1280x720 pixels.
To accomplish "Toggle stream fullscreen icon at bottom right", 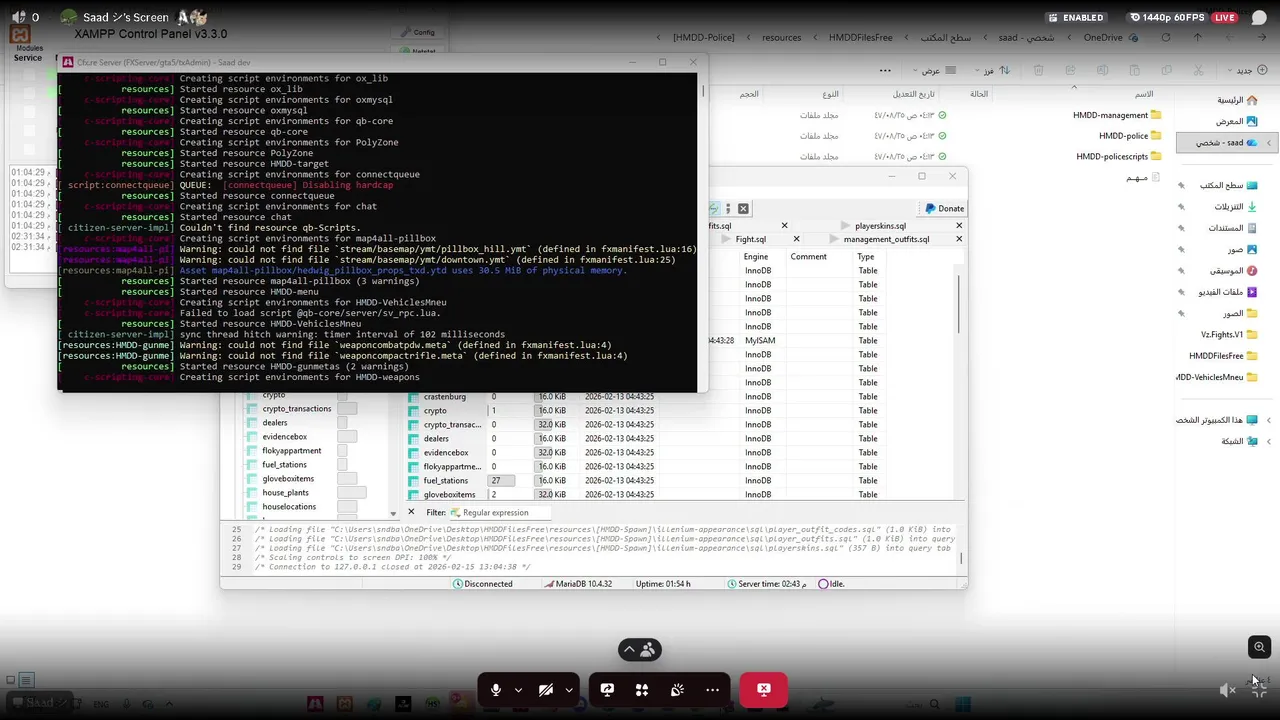I will point(1259,690).
